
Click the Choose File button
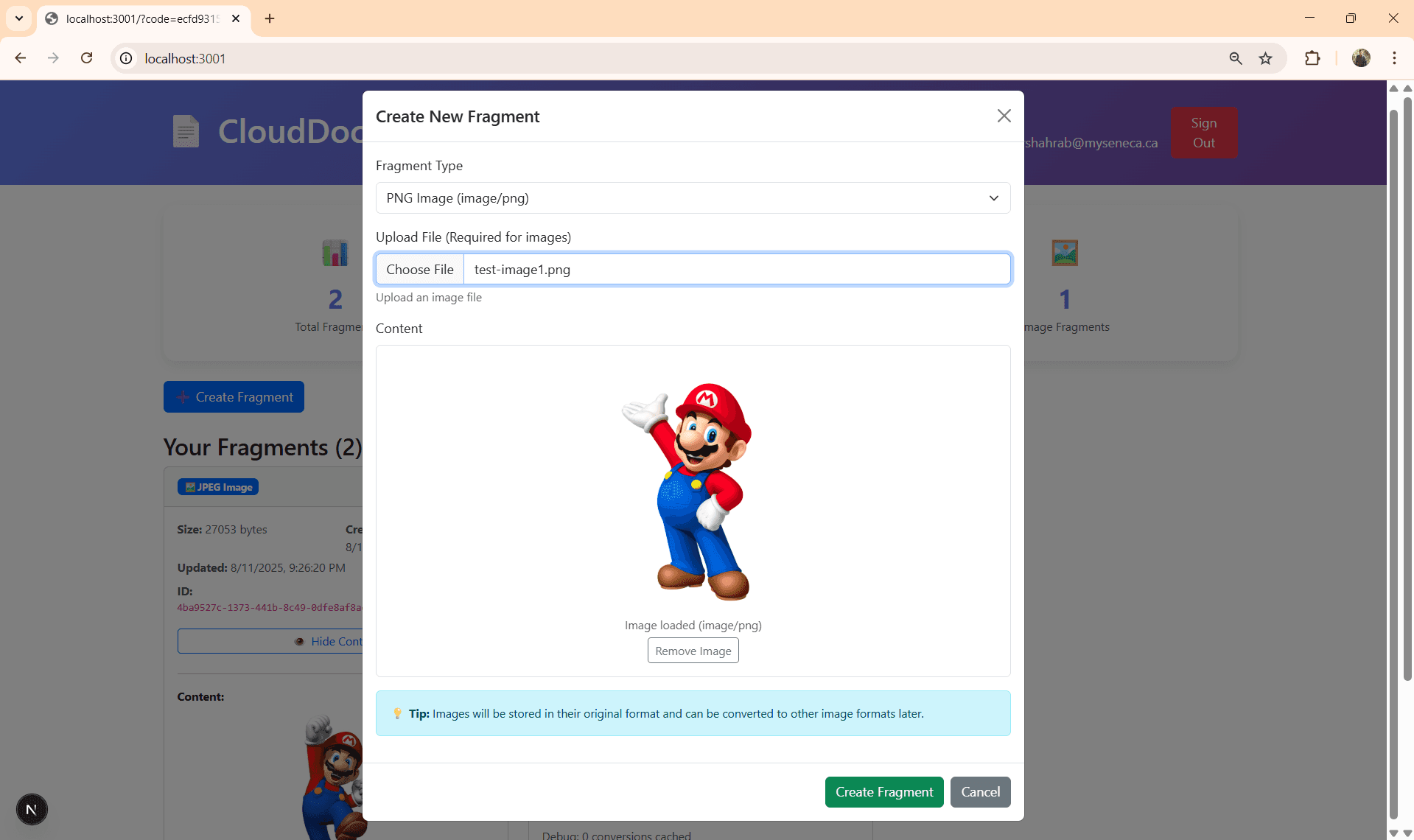pyautogui.click(x=419, y=270)
